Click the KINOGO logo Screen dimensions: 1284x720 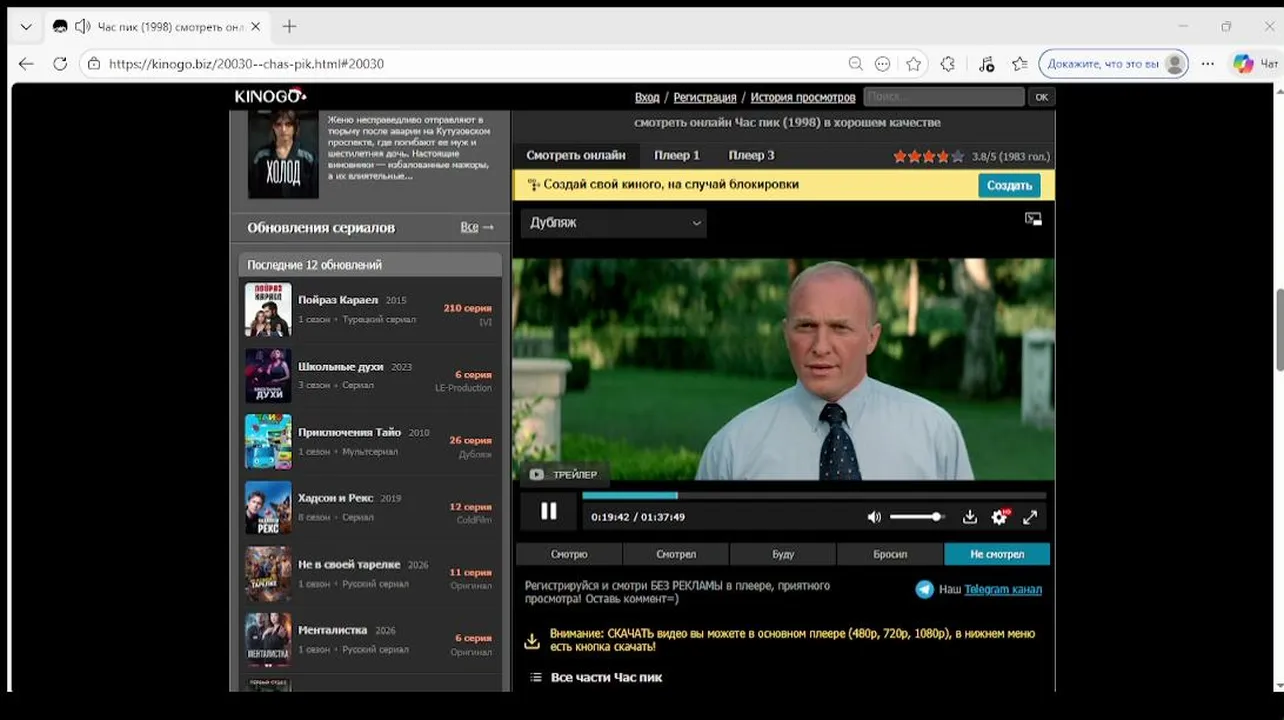[271, 96]
